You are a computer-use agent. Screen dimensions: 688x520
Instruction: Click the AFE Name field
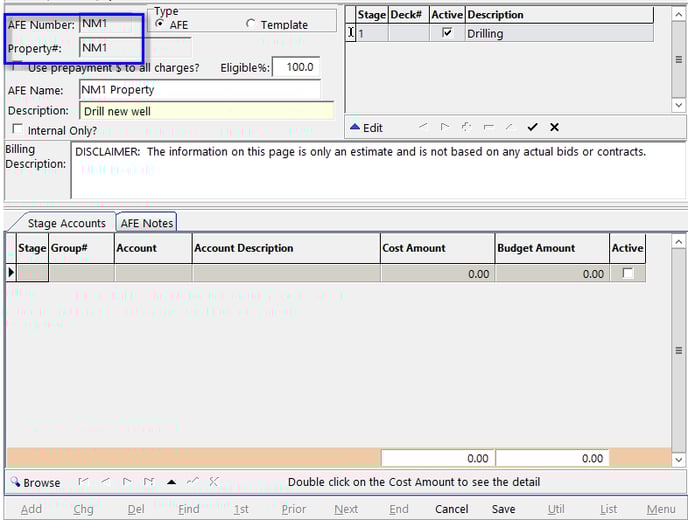coord(200,90)
